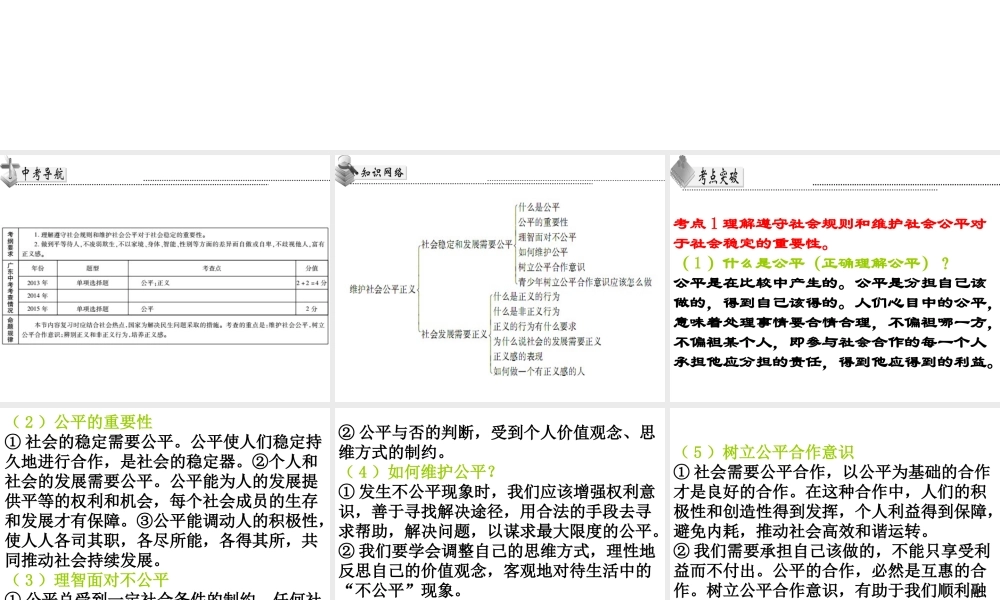The height and width of the screenshot is (600, 1000).
Task: Click the red heading 考点1 理解遵守社会规则
Action: tap(830, 233)
